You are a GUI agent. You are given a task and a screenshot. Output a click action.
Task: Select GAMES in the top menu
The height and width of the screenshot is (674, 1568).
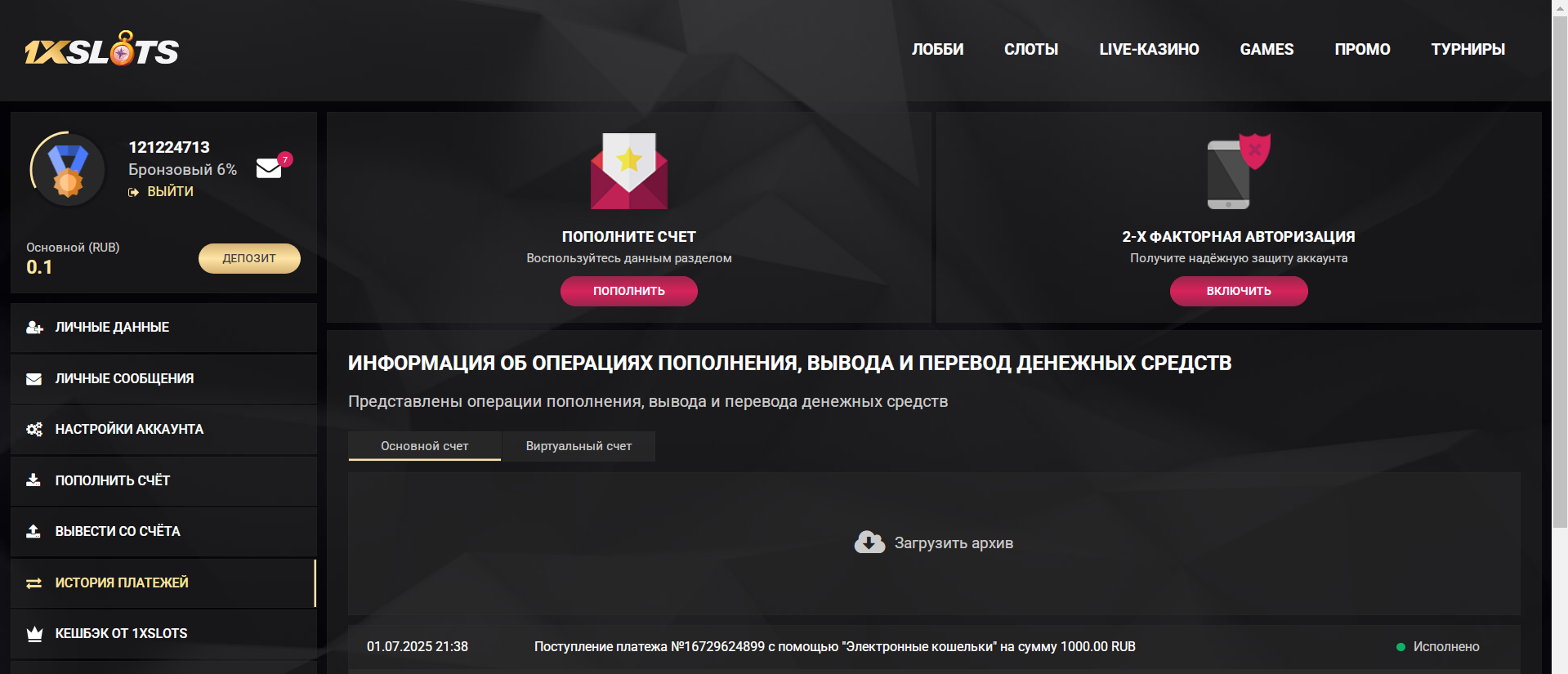click(x=1266, y=50)
